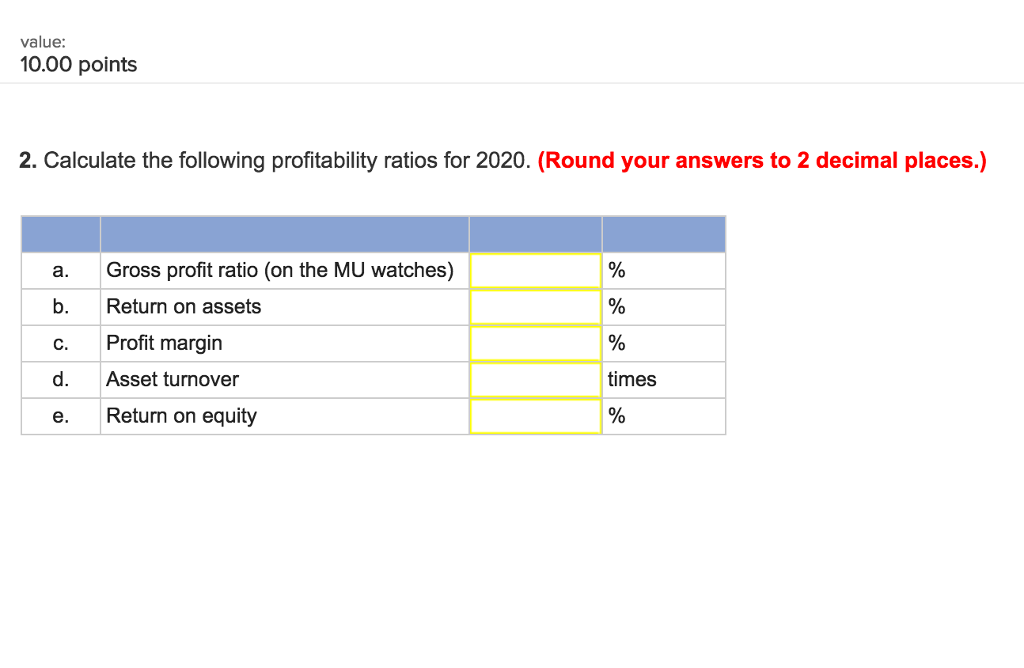
Task: Click the row label 'e.'
Action: point(60,415)
